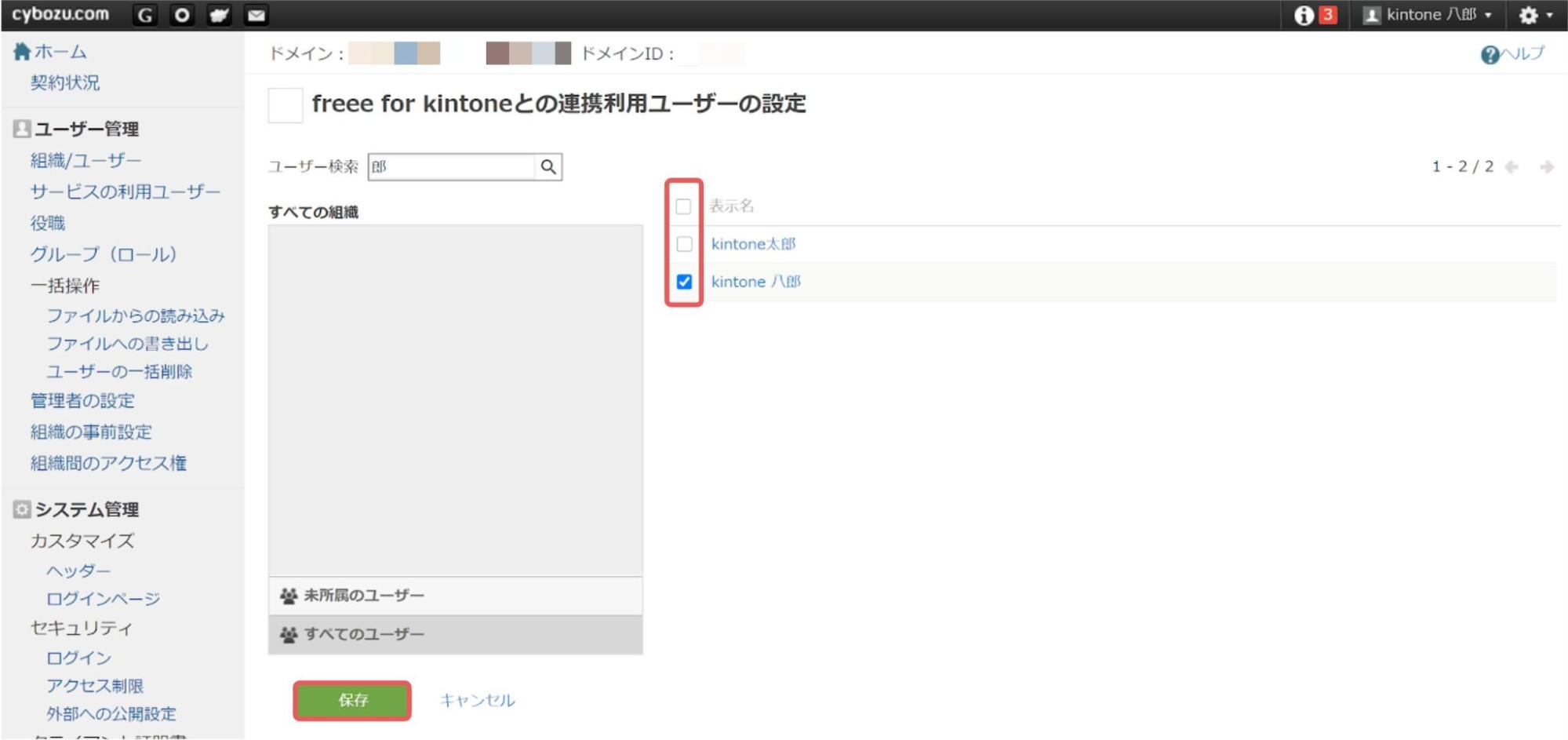The width and height of the screenshot is (1568, 740).
Task: Open サービスの利用ユーザー in sidebar
Action: coord(126,191)
